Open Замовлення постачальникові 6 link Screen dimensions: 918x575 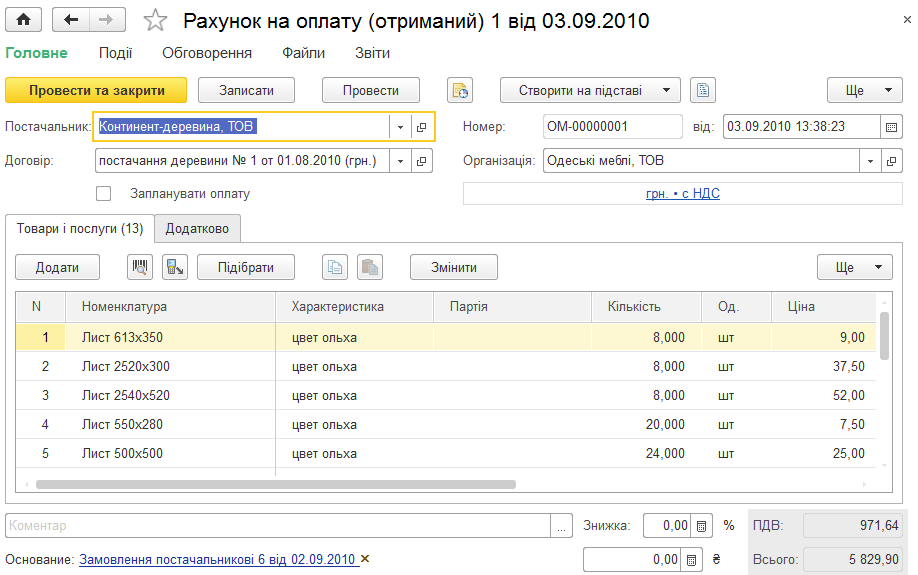pos(217,560)
